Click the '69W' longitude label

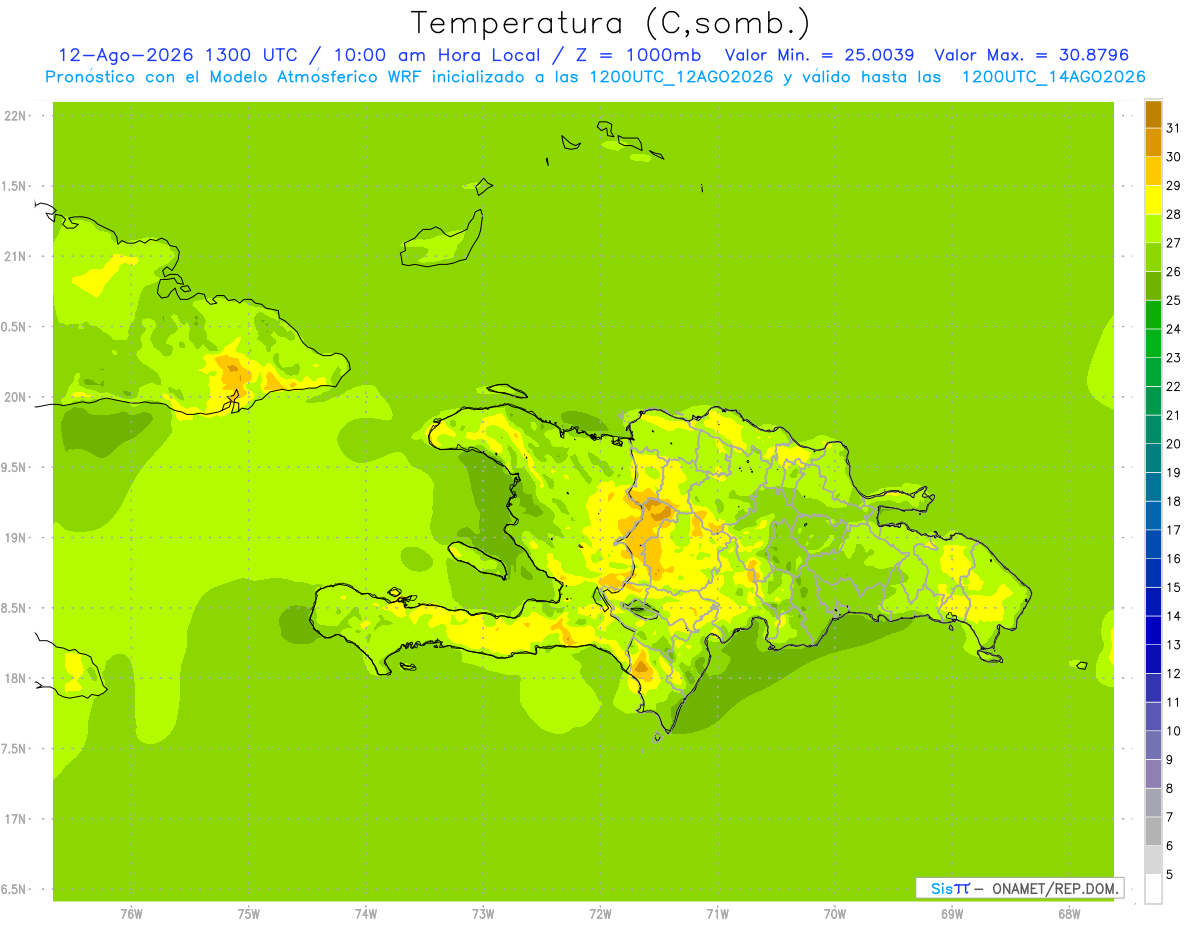(952, 914)
